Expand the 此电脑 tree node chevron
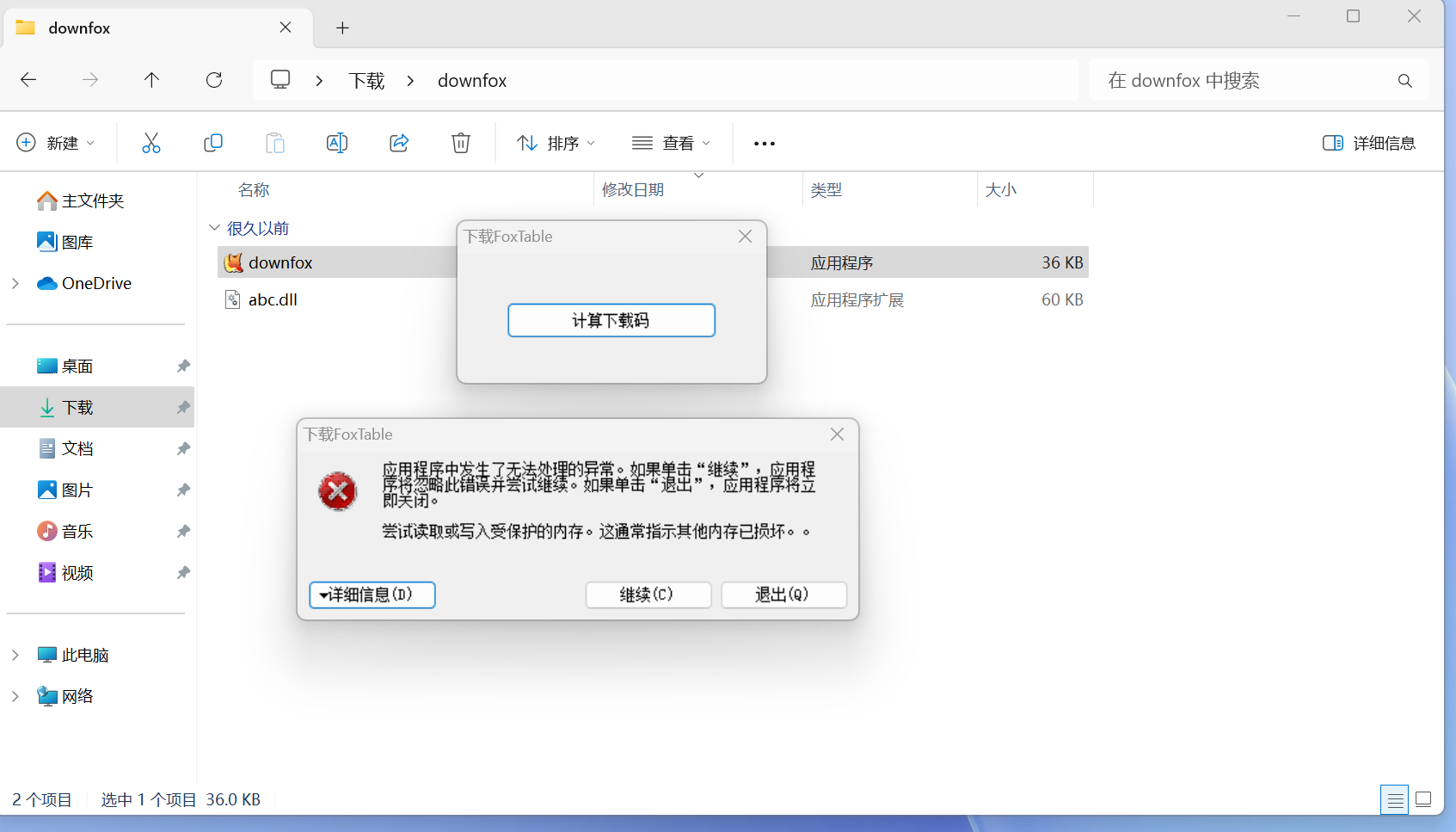Screen dimensions: 1456x832 point(15,655)
